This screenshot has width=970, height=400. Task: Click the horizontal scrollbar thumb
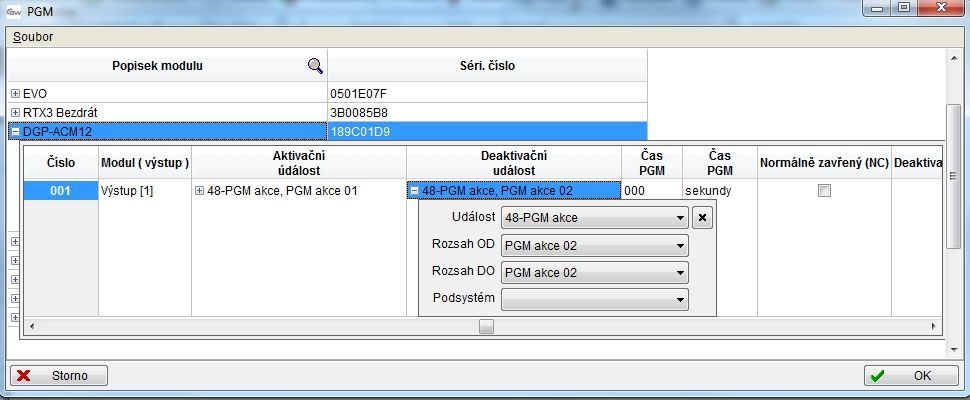(486, 326)
